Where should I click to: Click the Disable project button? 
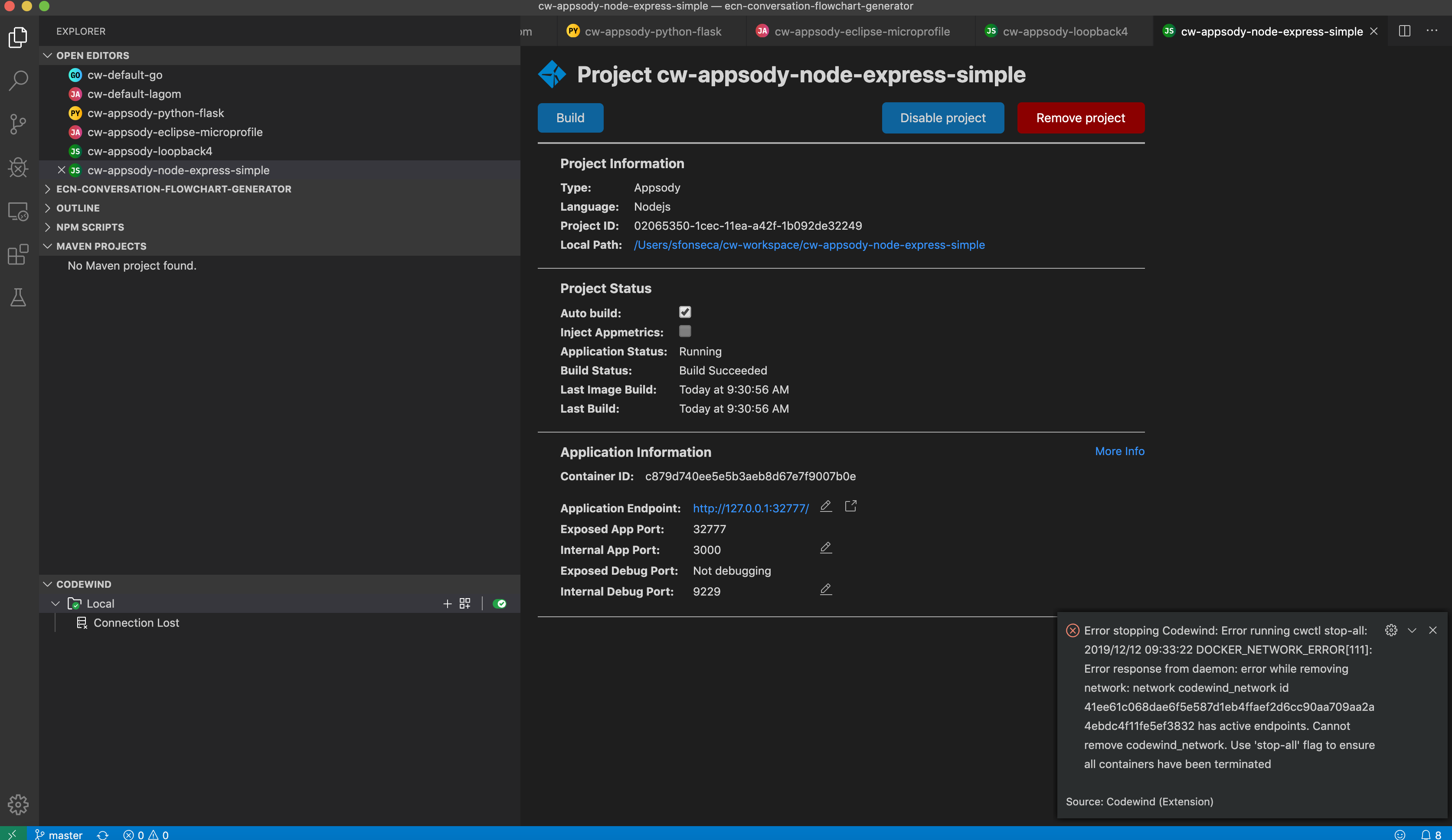[943, 117]
